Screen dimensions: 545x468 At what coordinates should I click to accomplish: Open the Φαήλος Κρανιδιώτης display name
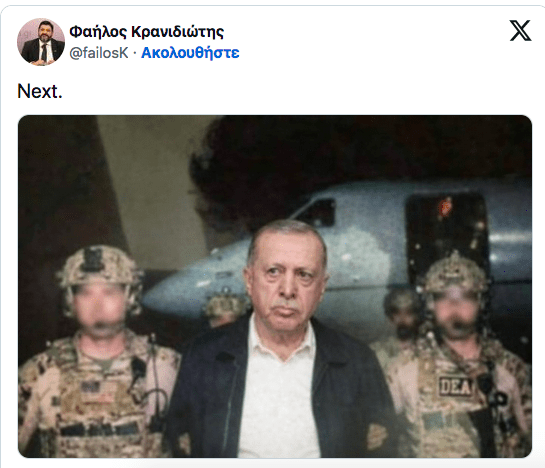(x=147, y=32)
